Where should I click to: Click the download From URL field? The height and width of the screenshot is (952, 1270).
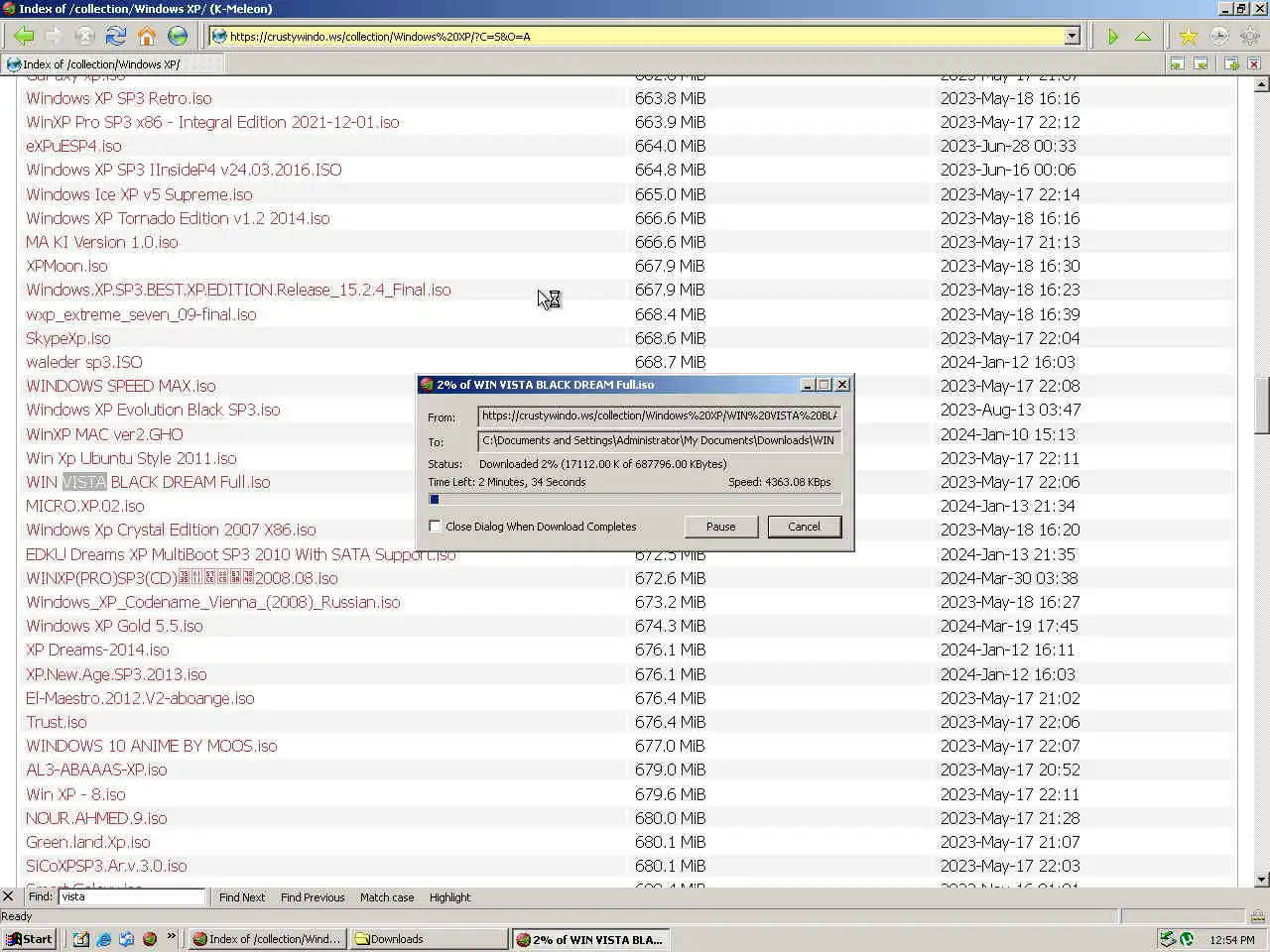(x=660, y=416)
